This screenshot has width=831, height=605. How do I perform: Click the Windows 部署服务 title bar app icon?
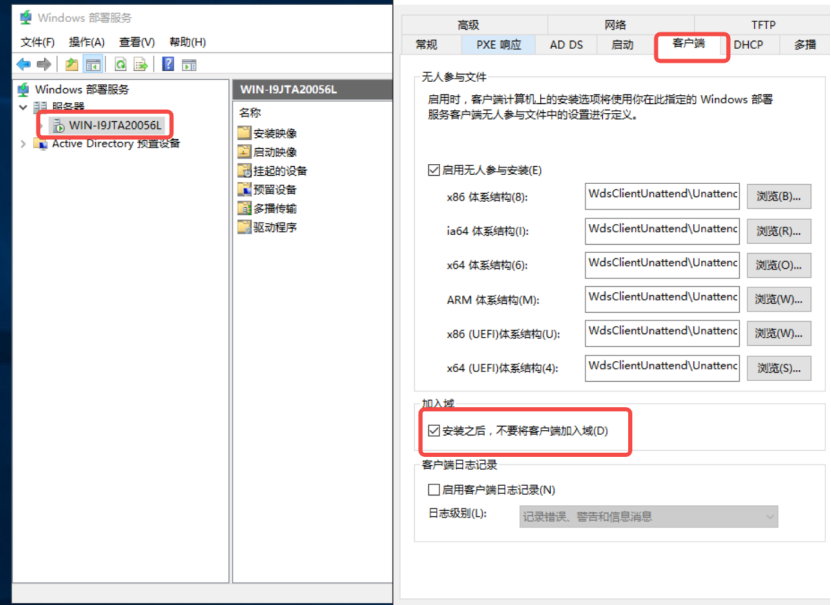[x=25, y=17]
